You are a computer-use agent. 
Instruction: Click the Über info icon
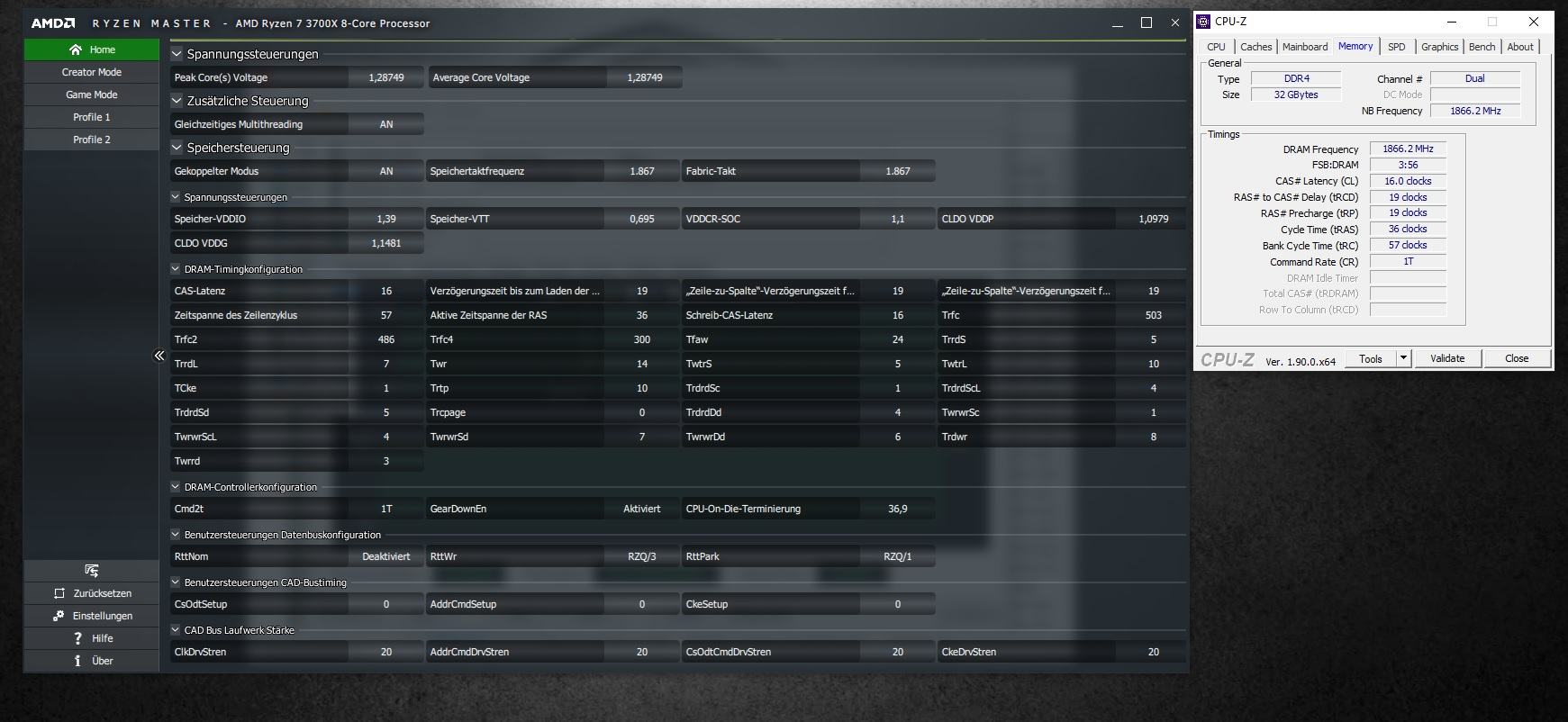(x=78, y=661)
